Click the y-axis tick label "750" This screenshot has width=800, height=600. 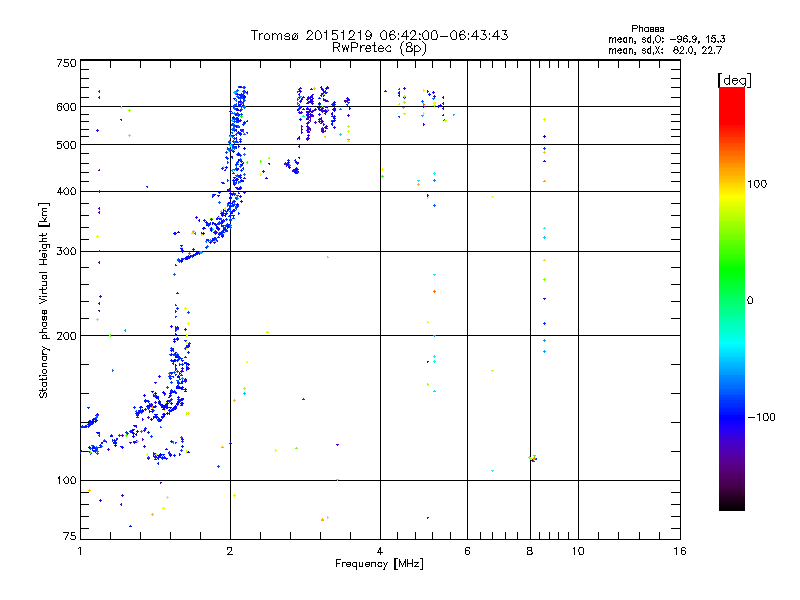[x=66, y=63]
